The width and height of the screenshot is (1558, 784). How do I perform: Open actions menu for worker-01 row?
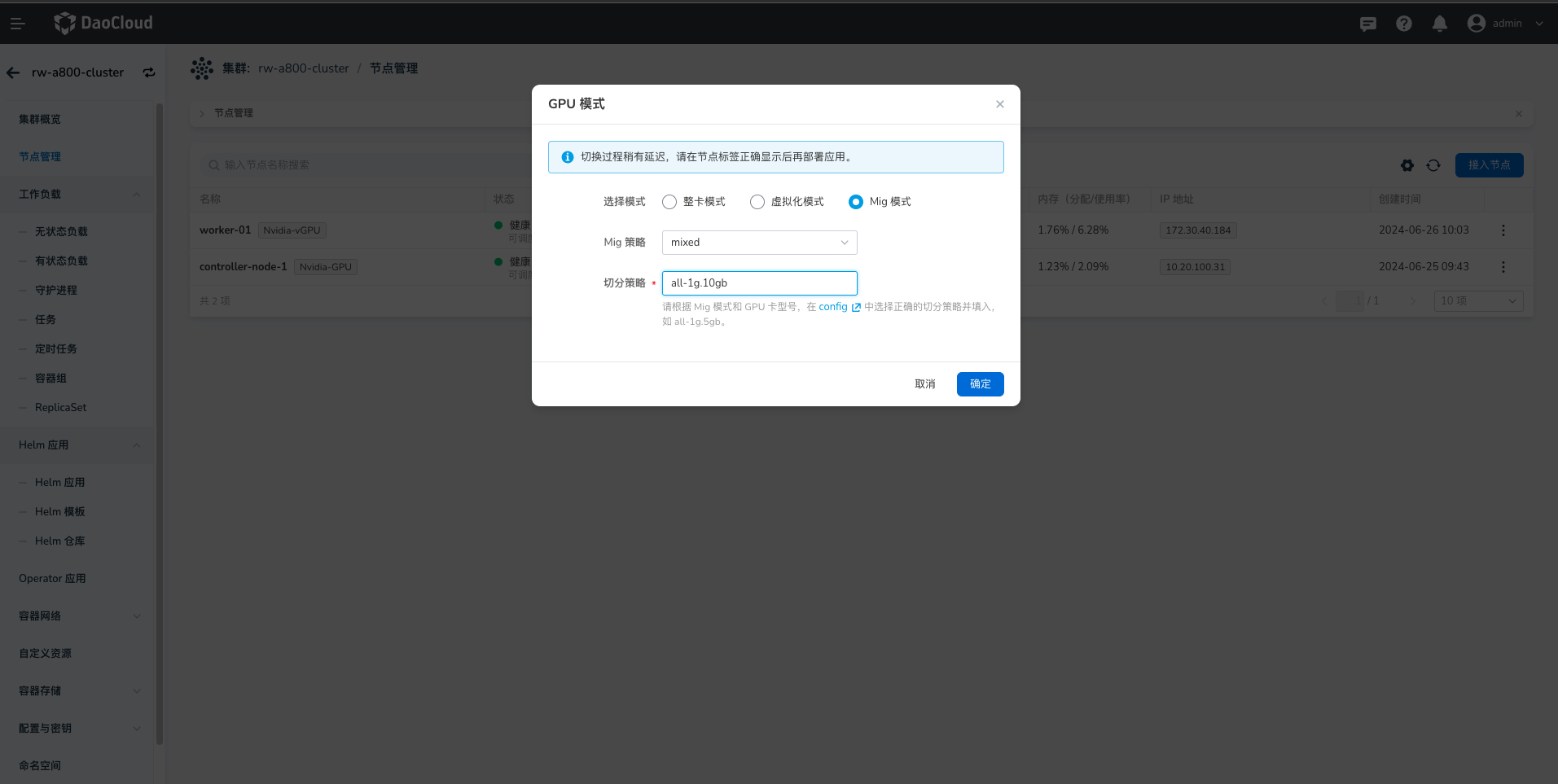point(1503,230)
